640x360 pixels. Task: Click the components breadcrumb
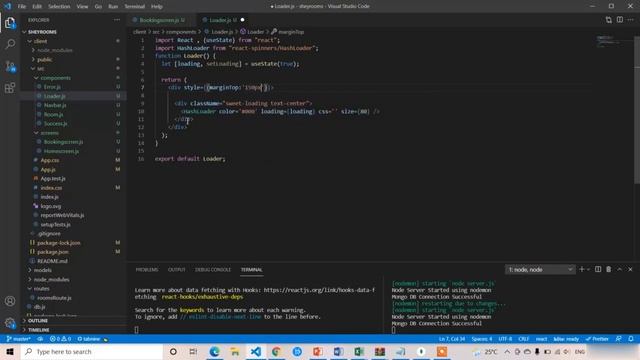[181, 32]
